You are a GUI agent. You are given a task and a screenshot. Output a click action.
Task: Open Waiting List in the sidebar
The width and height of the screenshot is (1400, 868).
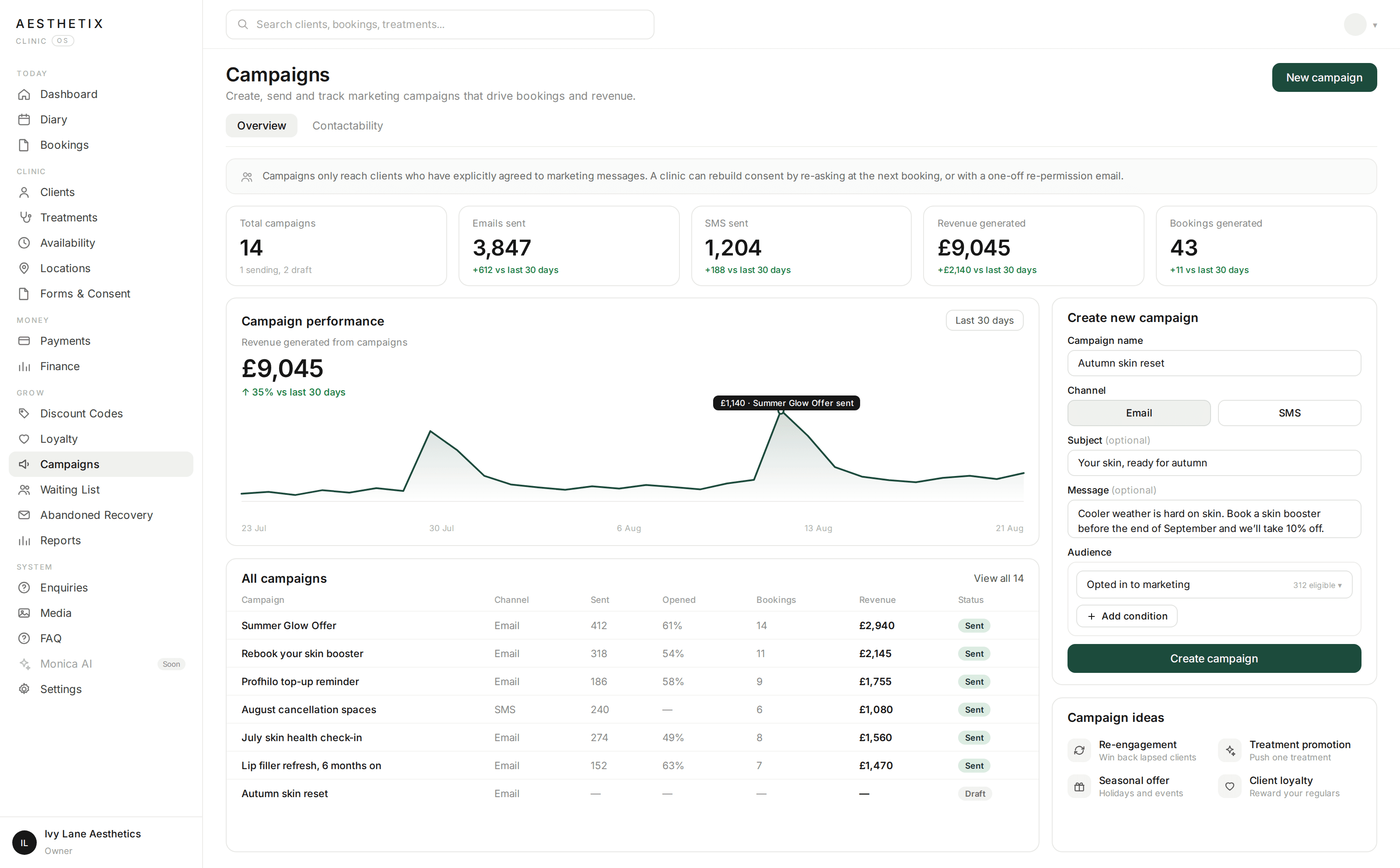(101, 490)
